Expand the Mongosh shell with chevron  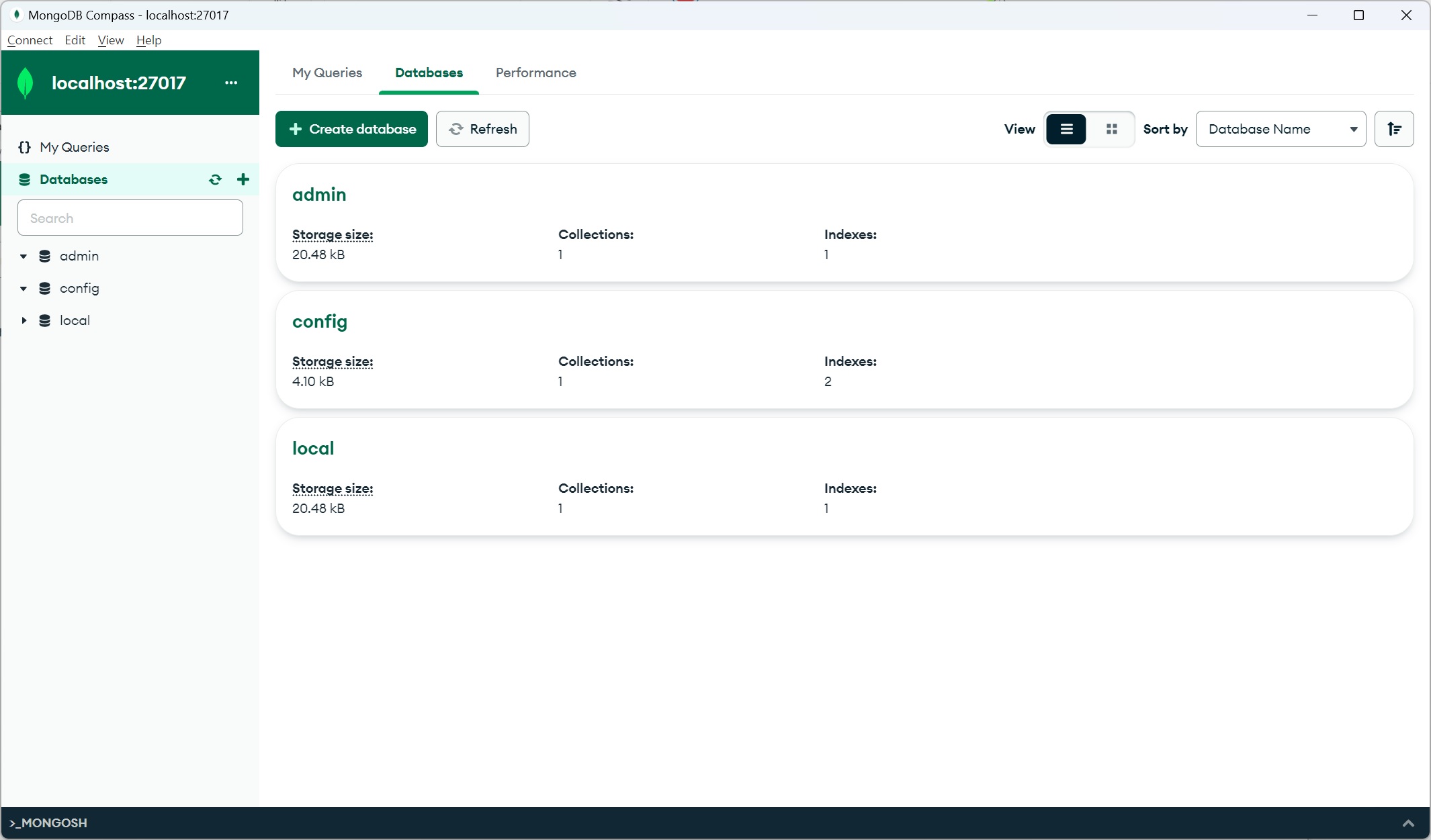tap(1408, 823)
